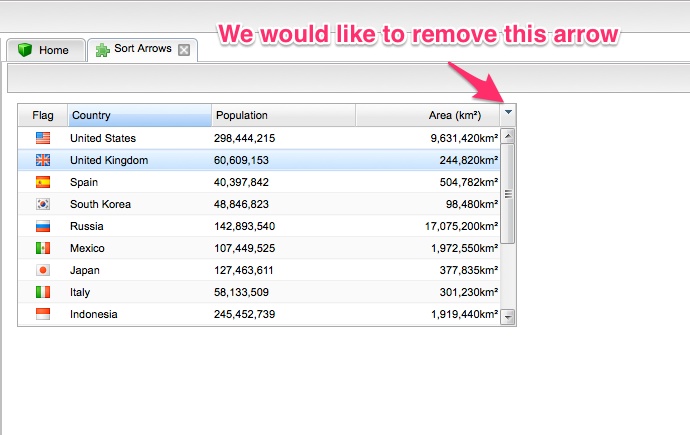Open the grid header dropdown arrow menu
690x435 pixels.
coord(509,115)
